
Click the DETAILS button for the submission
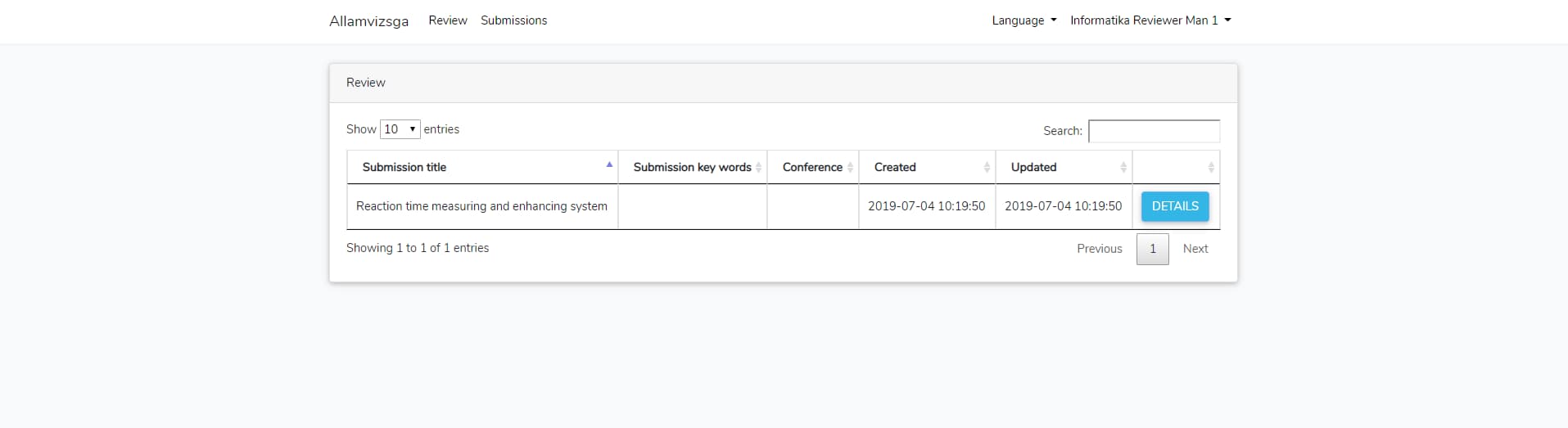coord(1175,206)
